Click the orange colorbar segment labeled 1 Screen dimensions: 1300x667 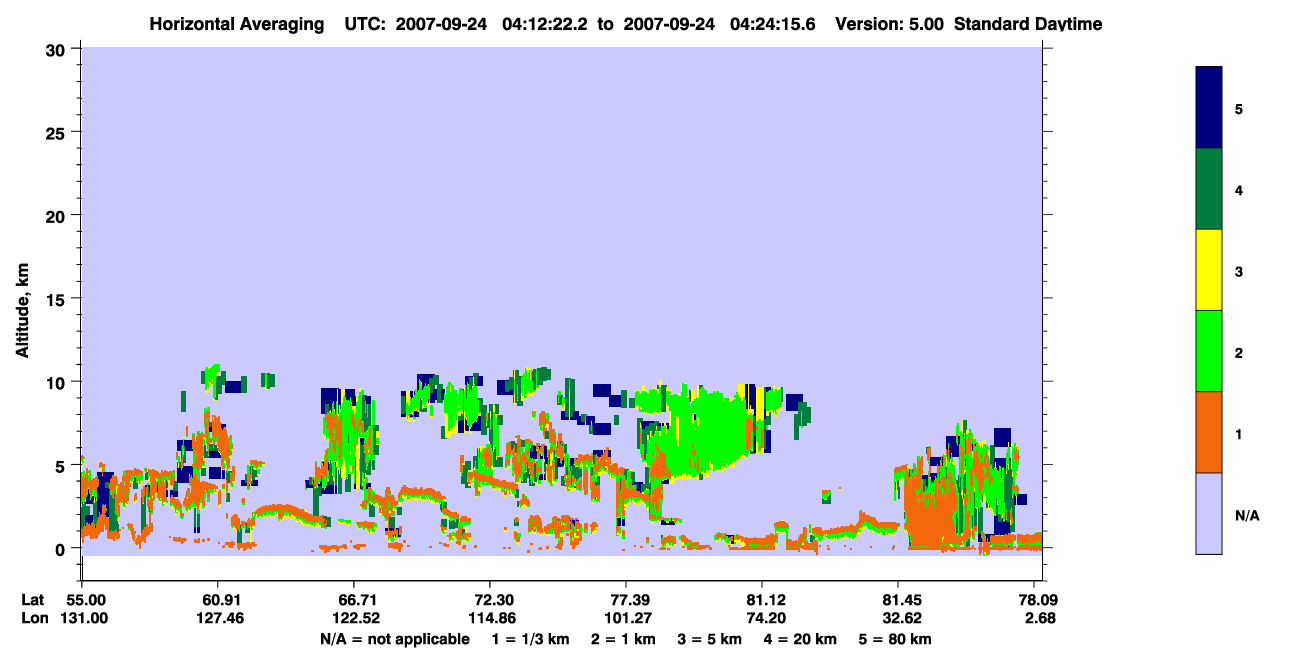(1209, 432)
